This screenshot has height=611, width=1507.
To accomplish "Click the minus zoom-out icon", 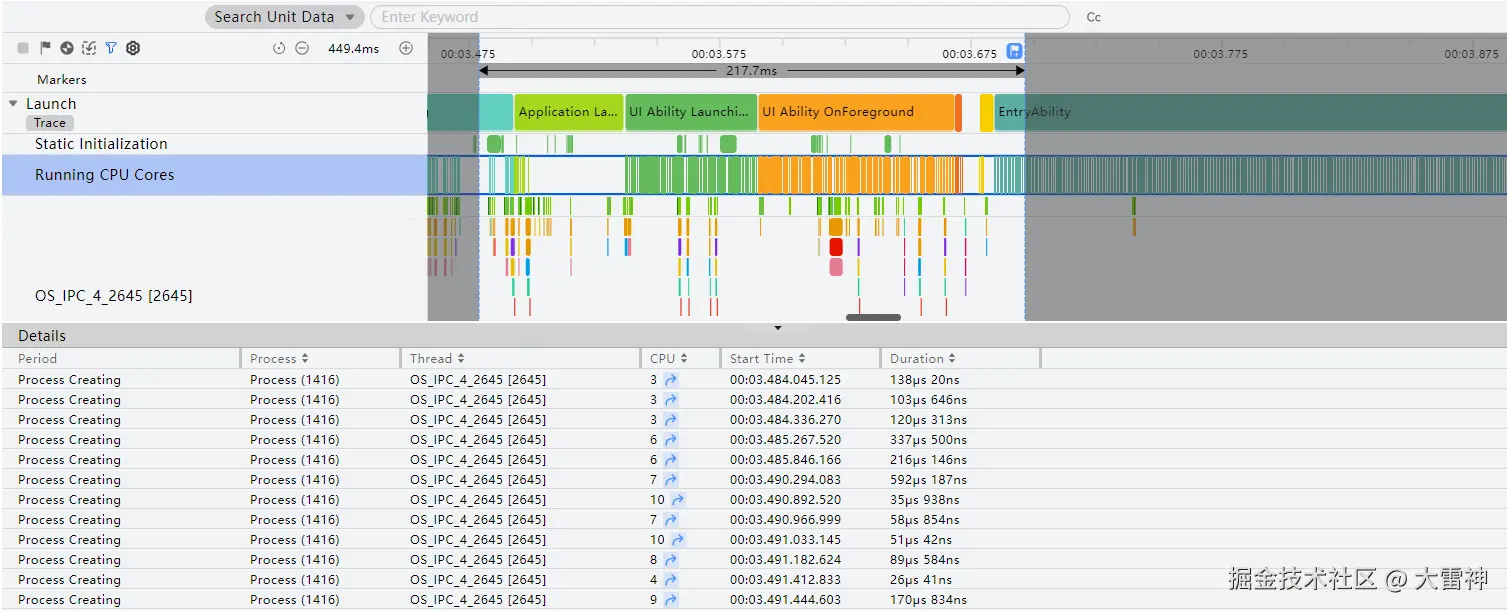I will click(302, 48).
